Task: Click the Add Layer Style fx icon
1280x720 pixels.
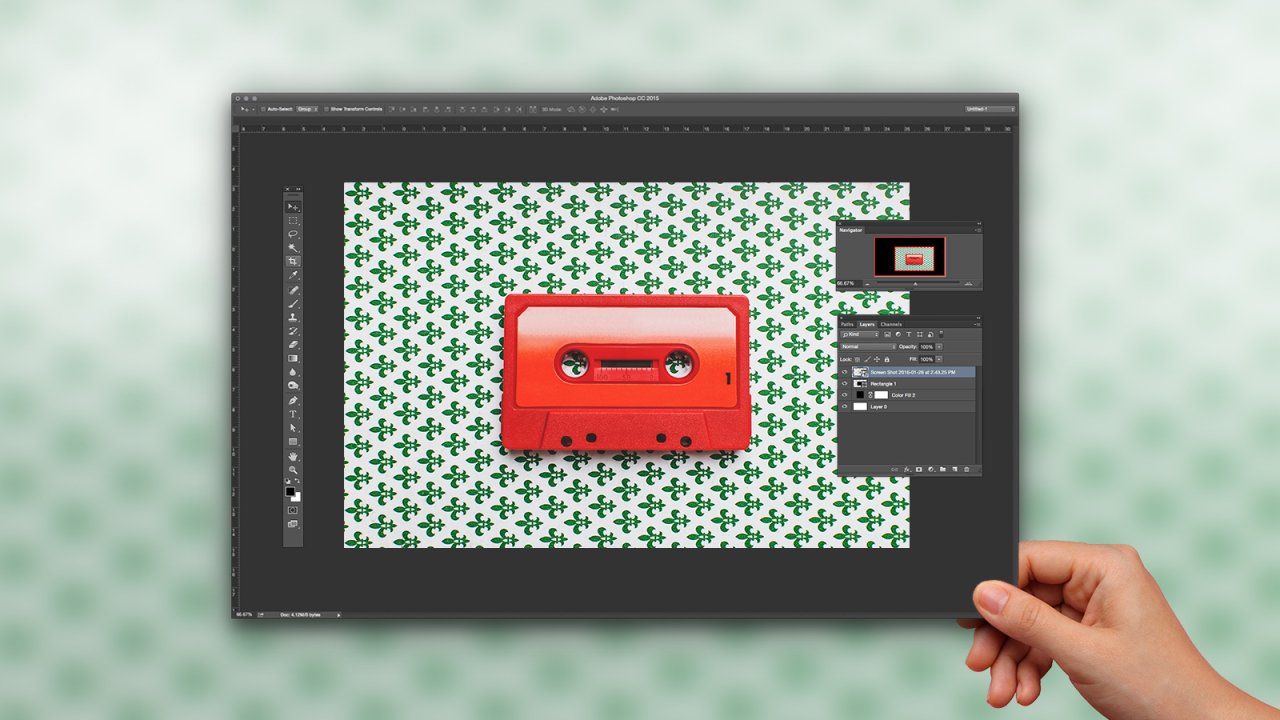Action: click(x=907, y=468)
